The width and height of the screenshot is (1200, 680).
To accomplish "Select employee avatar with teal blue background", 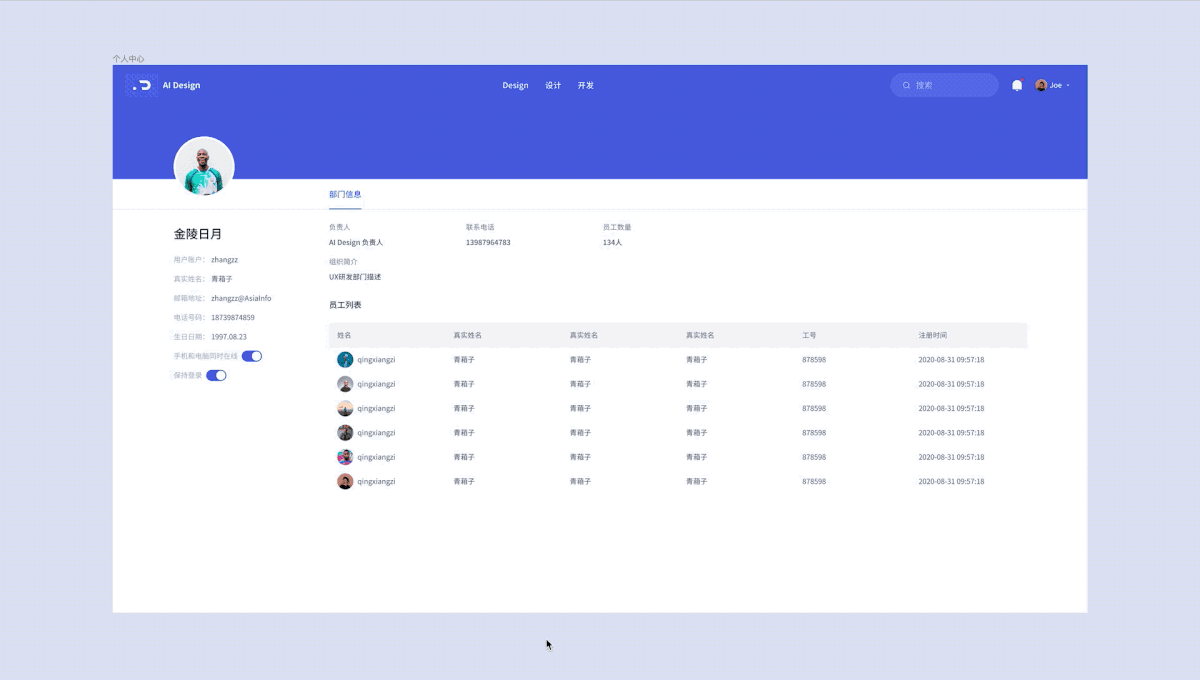I will [345, 359].
